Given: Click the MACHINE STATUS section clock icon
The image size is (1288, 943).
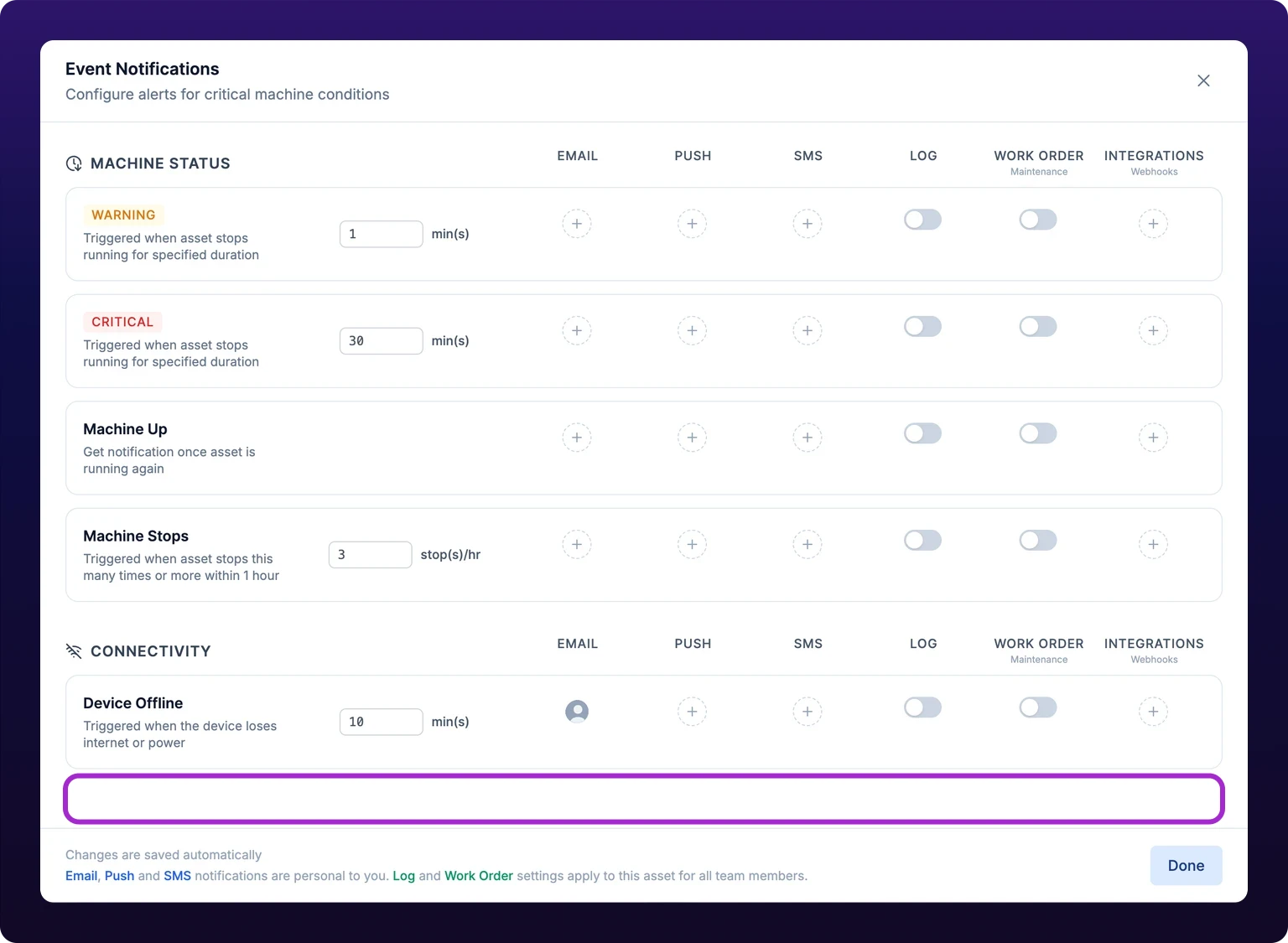Looking at the screenshot, I should click(74, 163).
